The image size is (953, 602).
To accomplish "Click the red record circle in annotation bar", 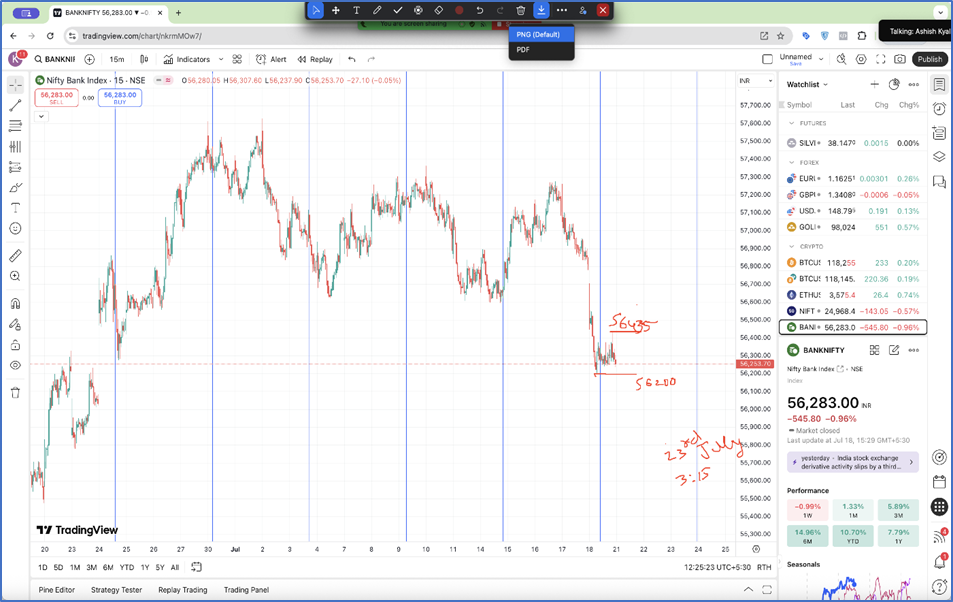I will [x=459, y=10].
